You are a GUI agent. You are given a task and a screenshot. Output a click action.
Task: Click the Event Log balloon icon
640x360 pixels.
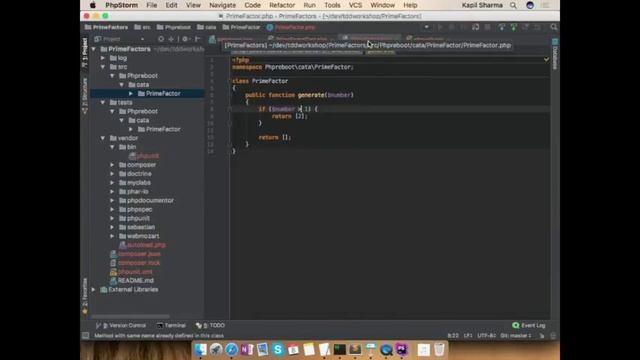pyautogui.click(x=516, y=325)
